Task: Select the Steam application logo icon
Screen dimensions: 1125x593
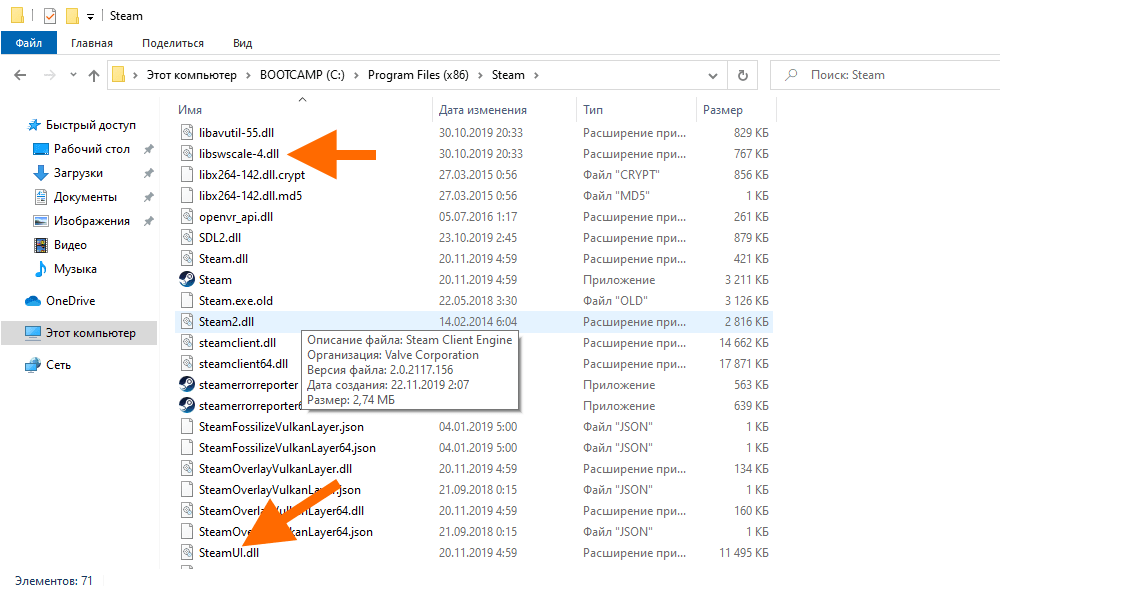Action: click(x=187, y=280)
